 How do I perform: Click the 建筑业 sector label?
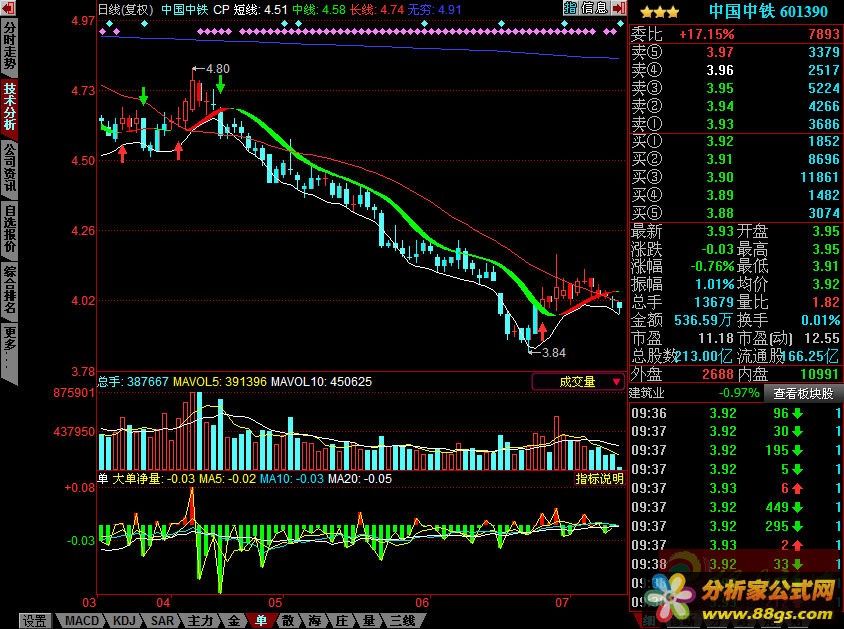[x=647, y=393]
